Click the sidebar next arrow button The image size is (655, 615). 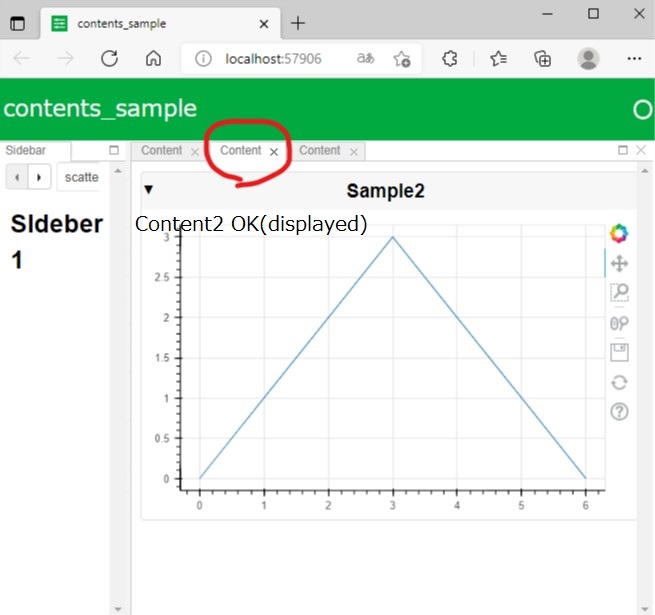pos(39,177)
